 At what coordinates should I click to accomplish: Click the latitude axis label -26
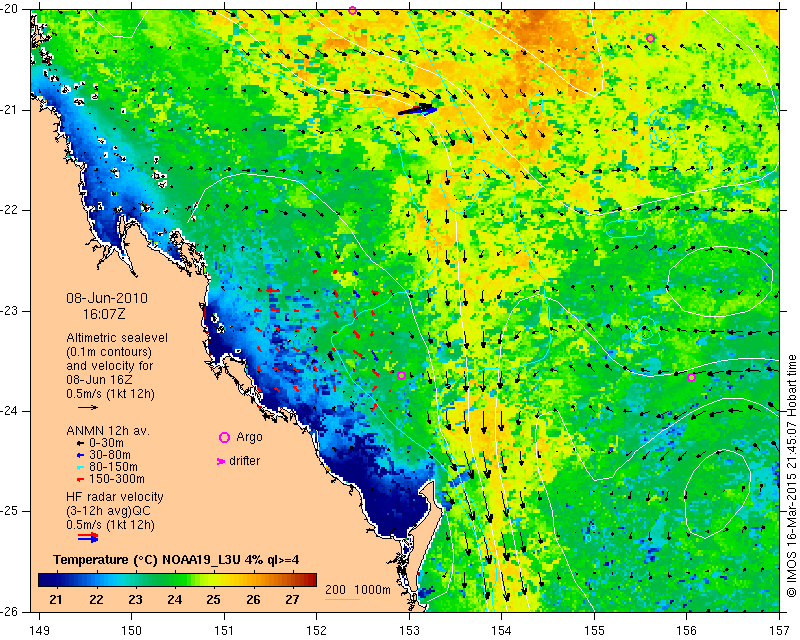coord(9,611)
